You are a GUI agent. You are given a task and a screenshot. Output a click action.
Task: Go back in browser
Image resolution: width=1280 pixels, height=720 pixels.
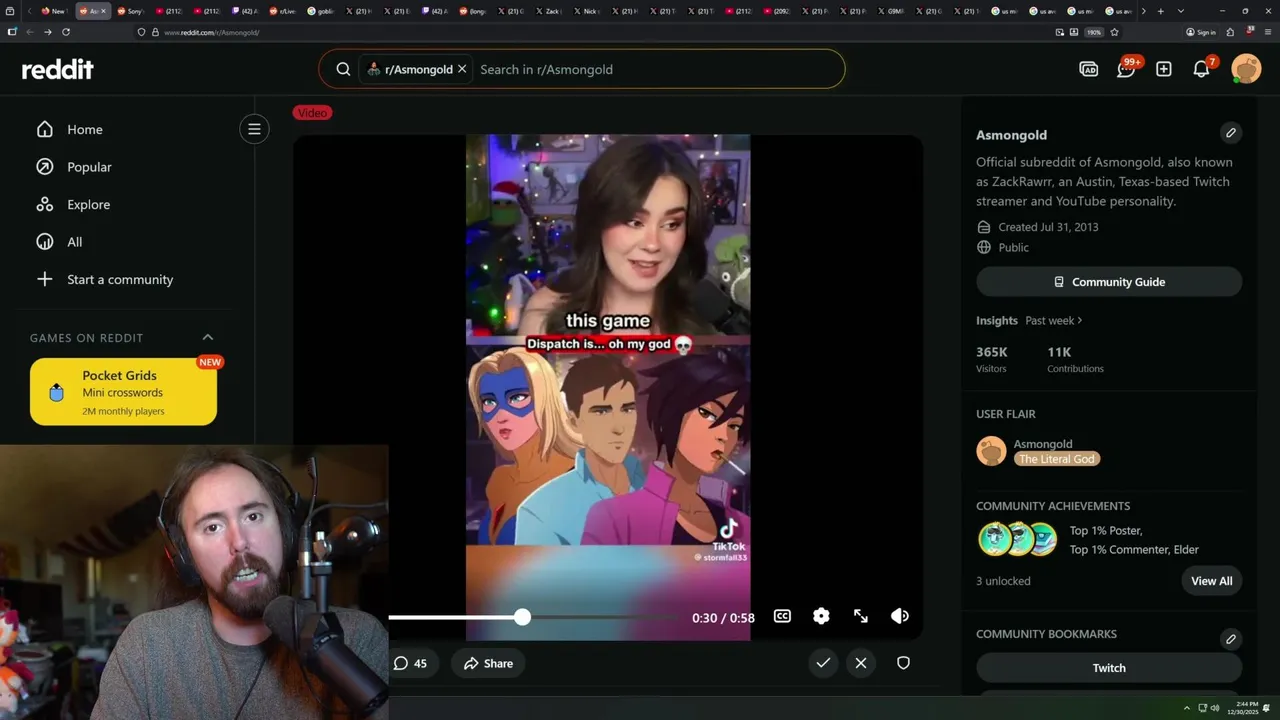pyautogui.click(x=30, y=32)
